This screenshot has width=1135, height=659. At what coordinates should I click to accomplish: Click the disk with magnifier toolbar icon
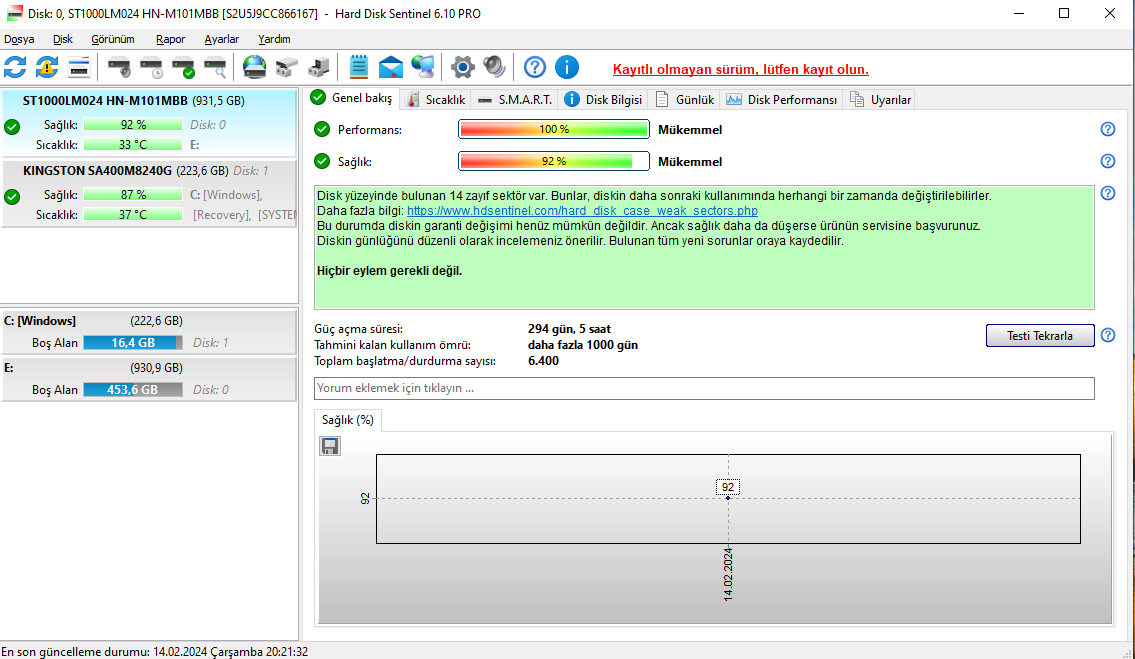[x=215, y=67]
